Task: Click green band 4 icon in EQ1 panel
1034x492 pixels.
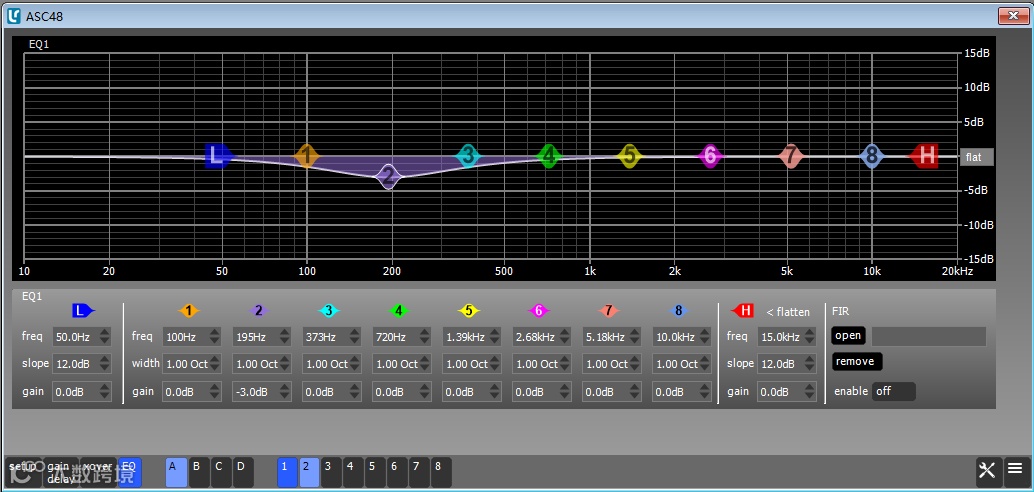Action: click(x=398, y=311)
